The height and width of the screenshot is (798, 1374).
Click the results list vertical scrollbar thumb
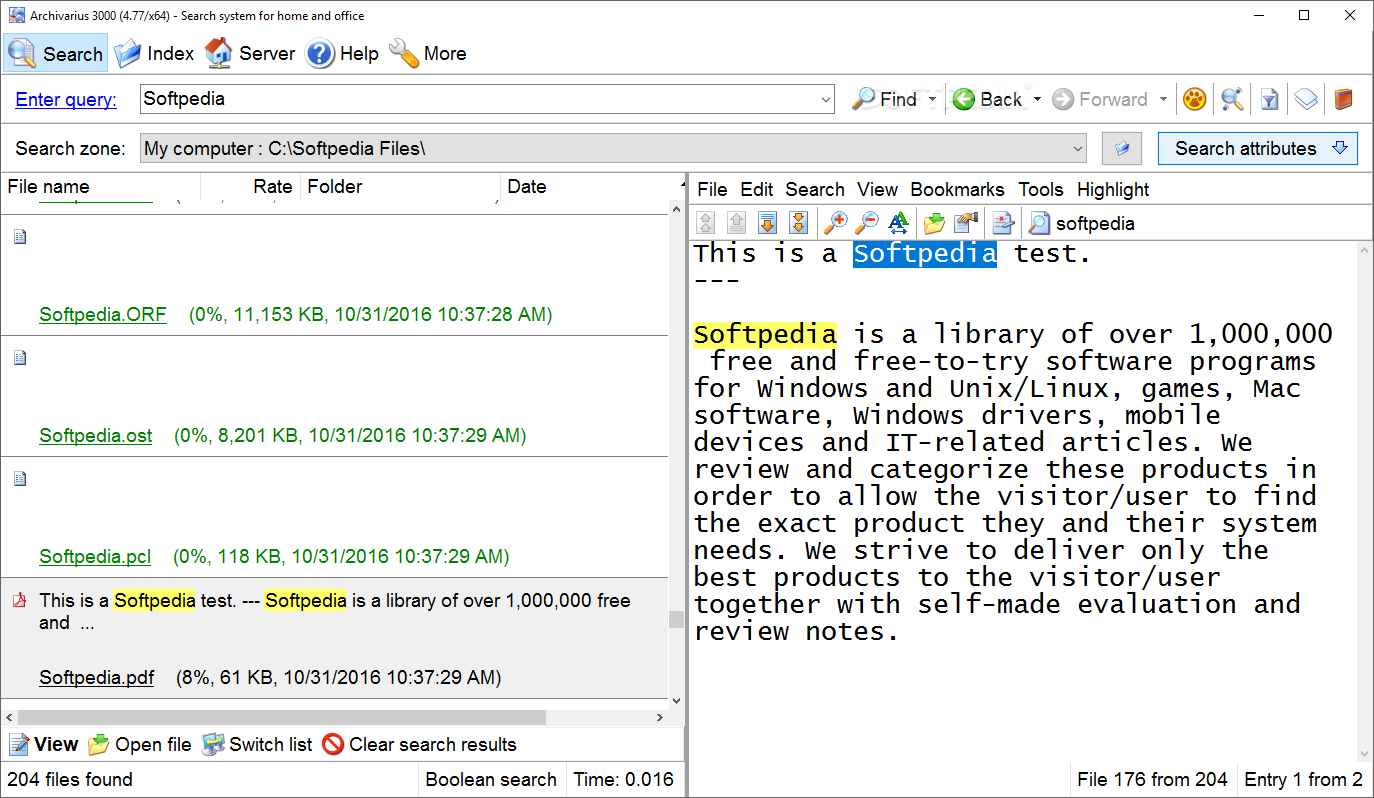click(676, 619)
